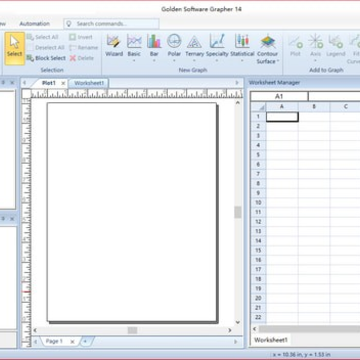Image resolution: width=360 pixels, height=360 pixels.
Task: Click the blank plot page
Action: (x=132, y=211)
